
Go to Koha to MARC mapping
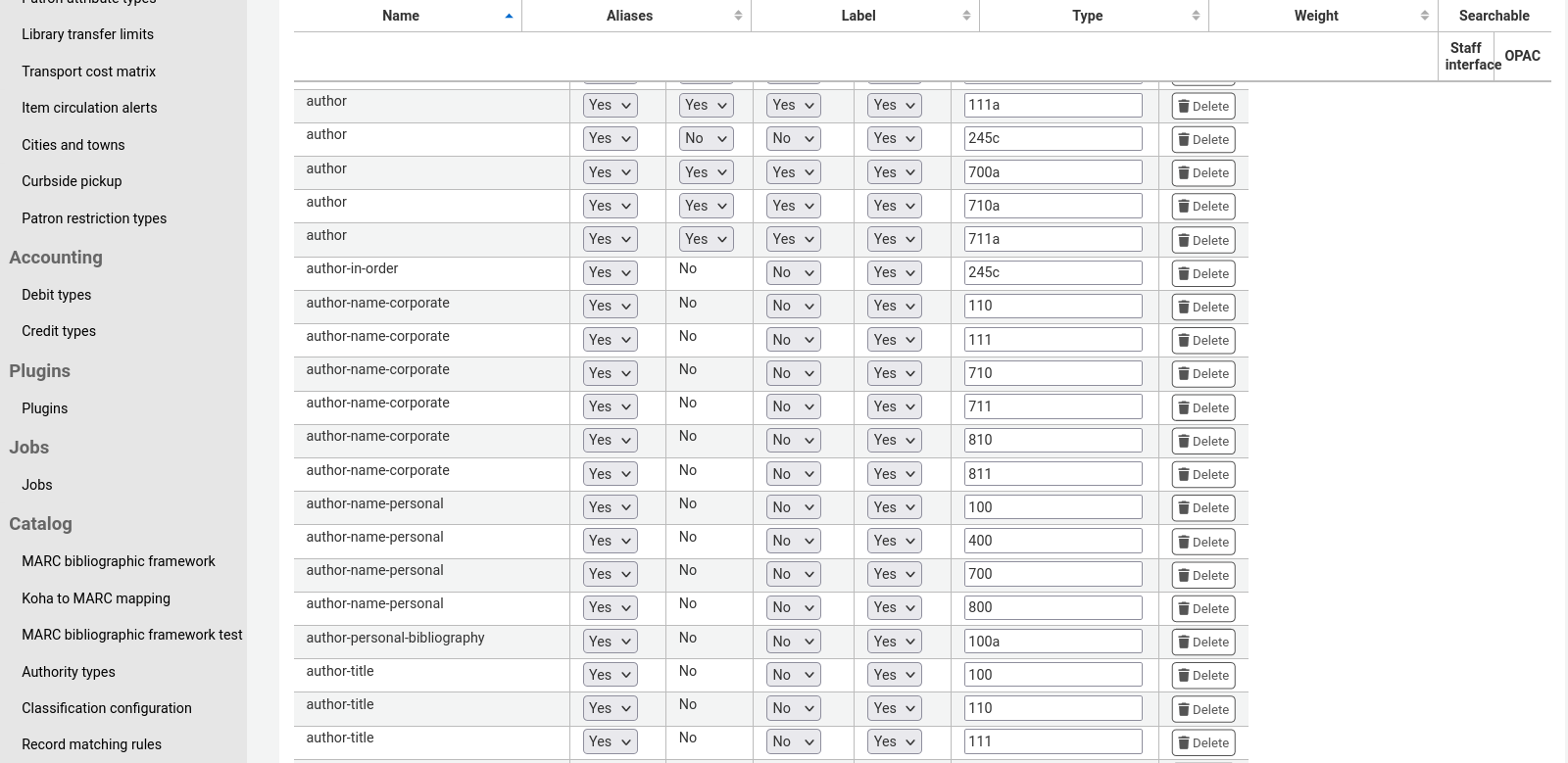(96, 598)
